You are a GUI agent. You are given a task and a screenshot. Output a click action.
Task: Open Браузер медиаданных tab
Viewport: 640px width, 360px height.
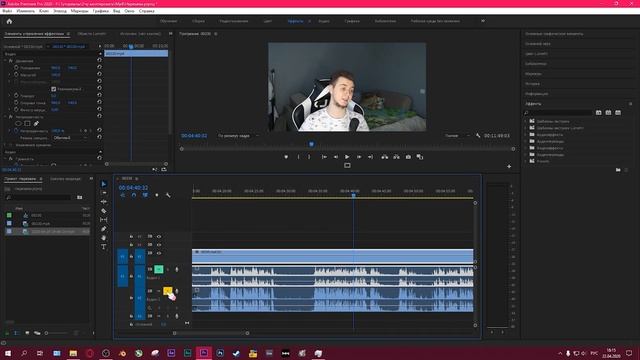pos(65,179)
